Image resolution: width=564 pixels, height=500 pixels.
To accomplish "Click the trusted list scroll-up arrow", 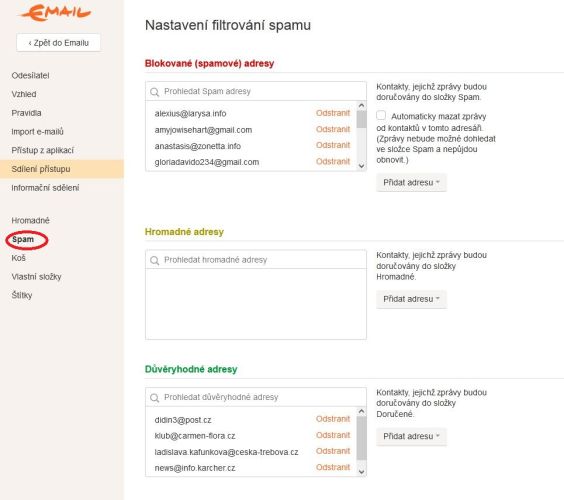I will pyautogui.click(x=361, y=411).
